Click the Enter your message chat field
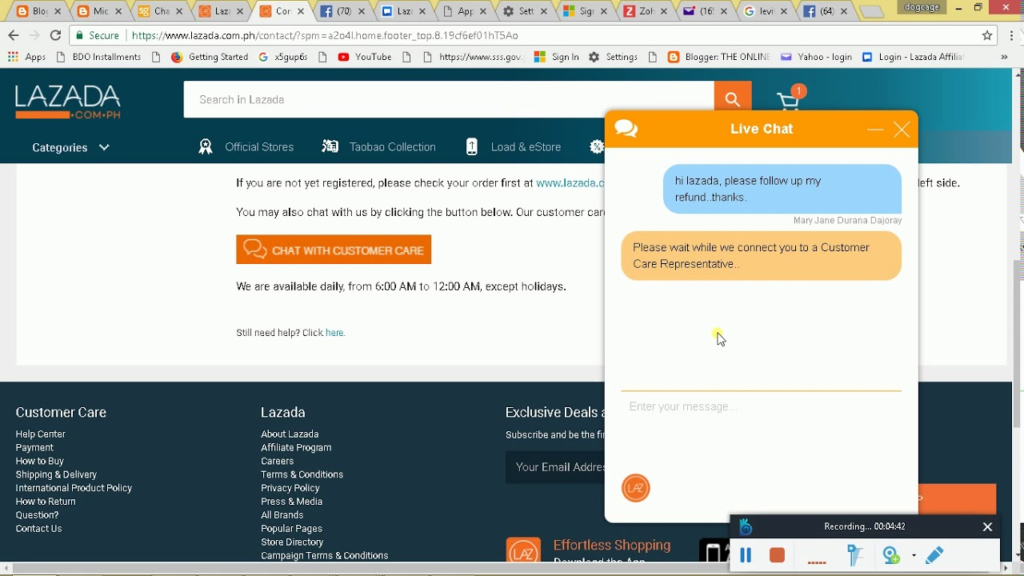 click(761, 407)
